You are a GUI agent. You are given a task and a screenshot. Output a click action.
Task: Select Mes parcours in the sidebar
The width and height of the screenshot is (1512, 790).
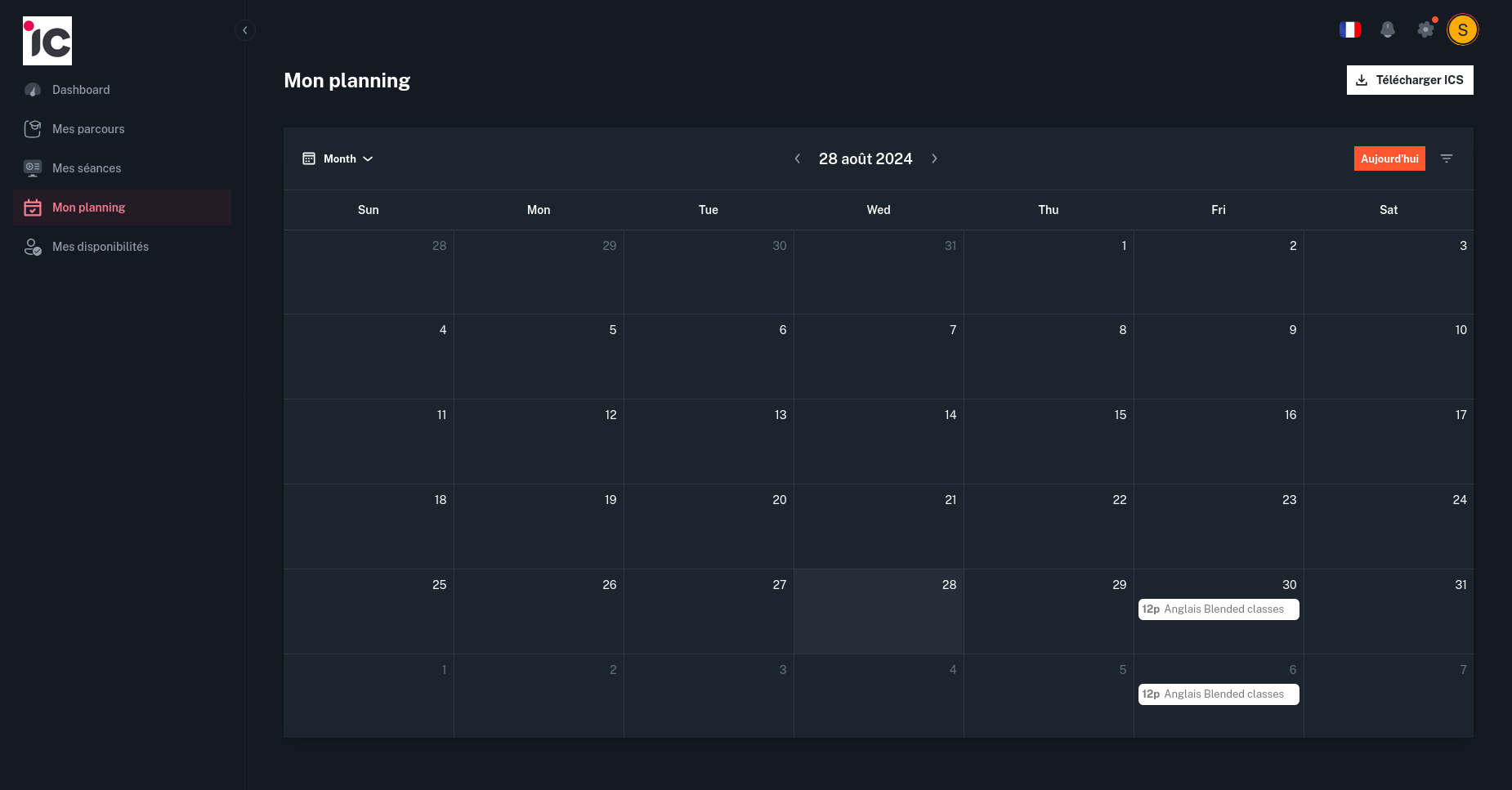point(87,129)
